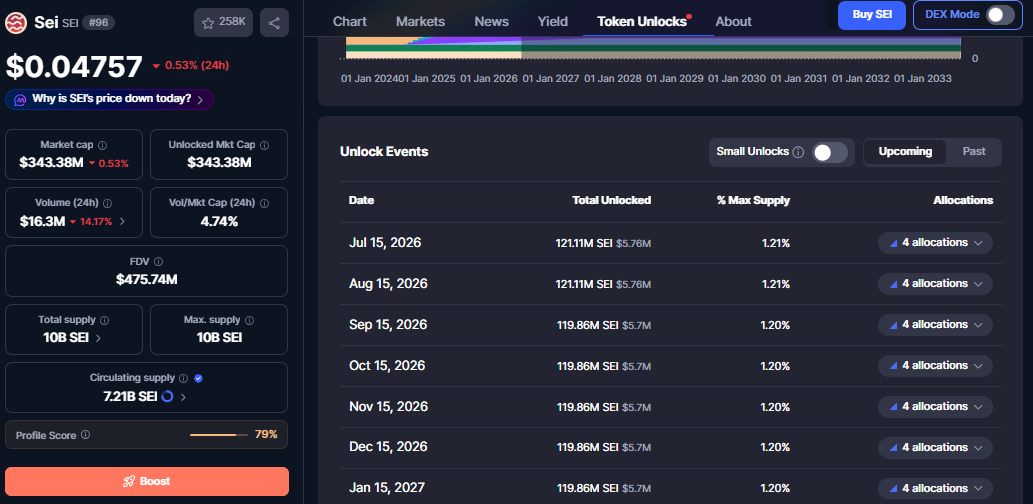The width and height of the screenshot is (1033, 504).
Task: Click the Date column header
Action: pos(361,200)
